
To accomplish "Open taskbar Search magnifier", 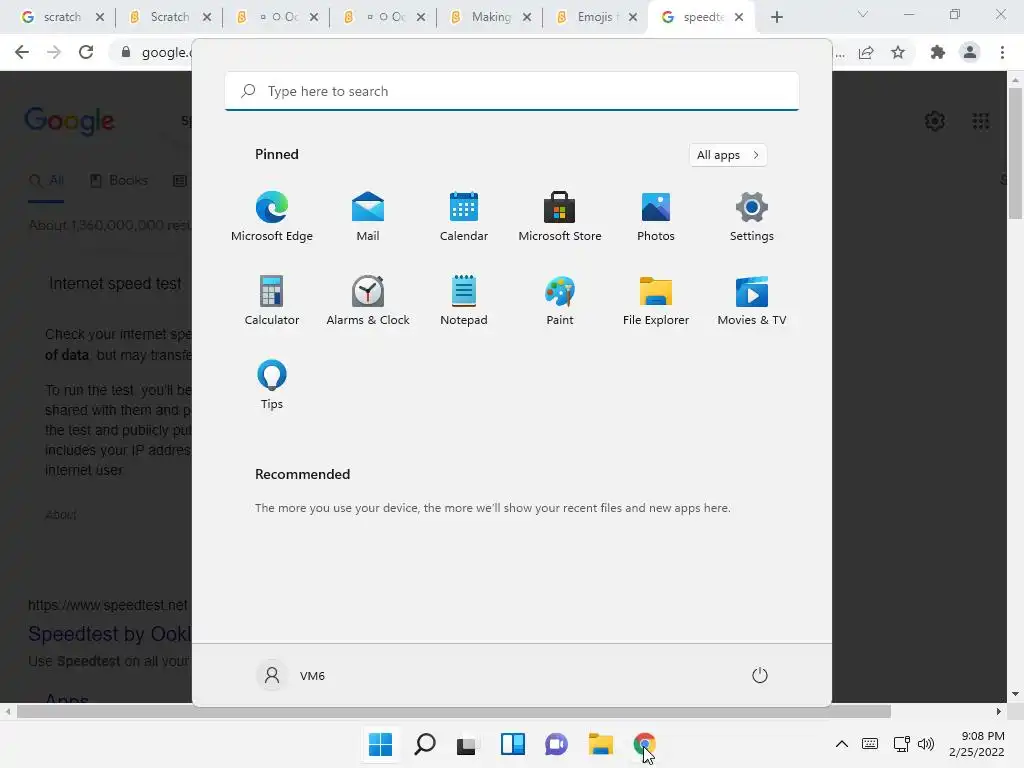I will (424, 744).
